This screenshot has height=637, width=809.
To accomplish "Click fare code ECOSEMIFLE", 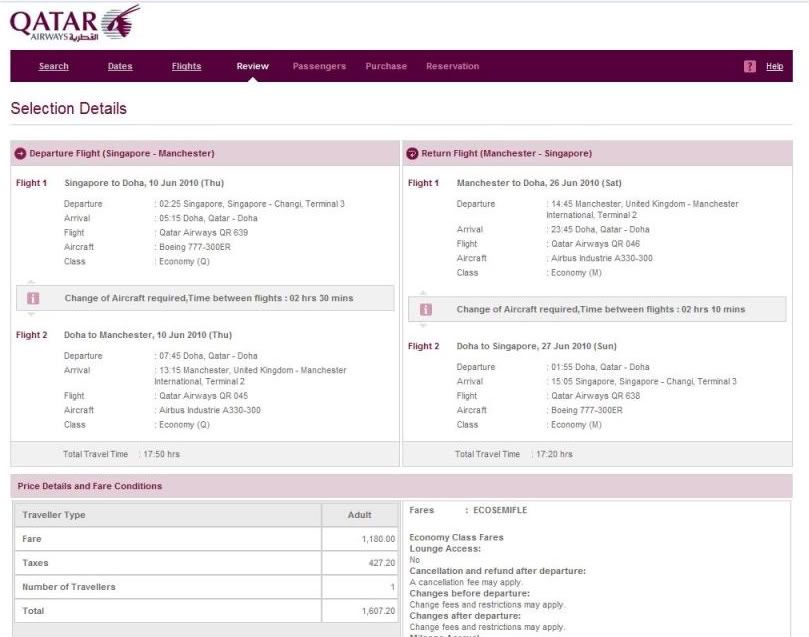I will click(500, 510).
